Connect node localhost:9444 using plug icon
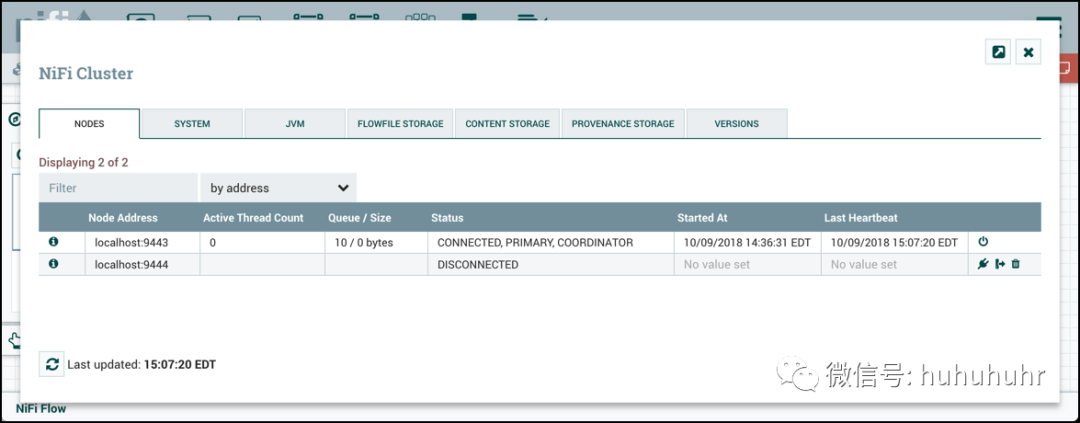Image resolution: width=1080 pixels, height=423 pixels. (x=983, y=264)
